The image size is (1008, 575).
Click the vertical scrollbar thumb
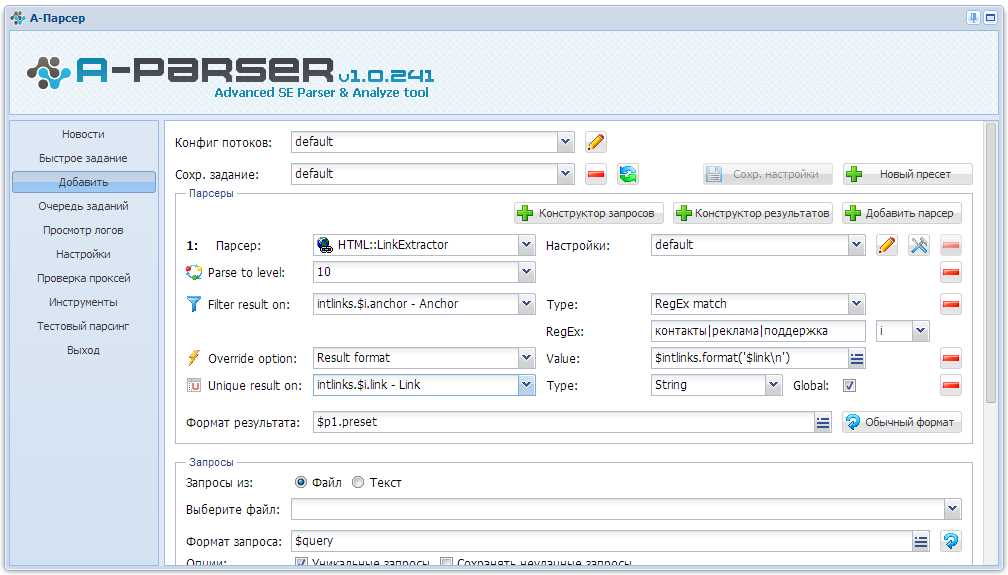[x=991, y=262]
